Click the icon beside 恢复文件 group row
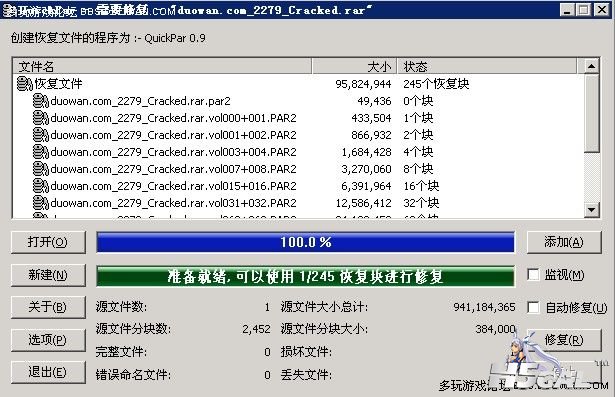 pyautogui.click(x=25, y=84)
